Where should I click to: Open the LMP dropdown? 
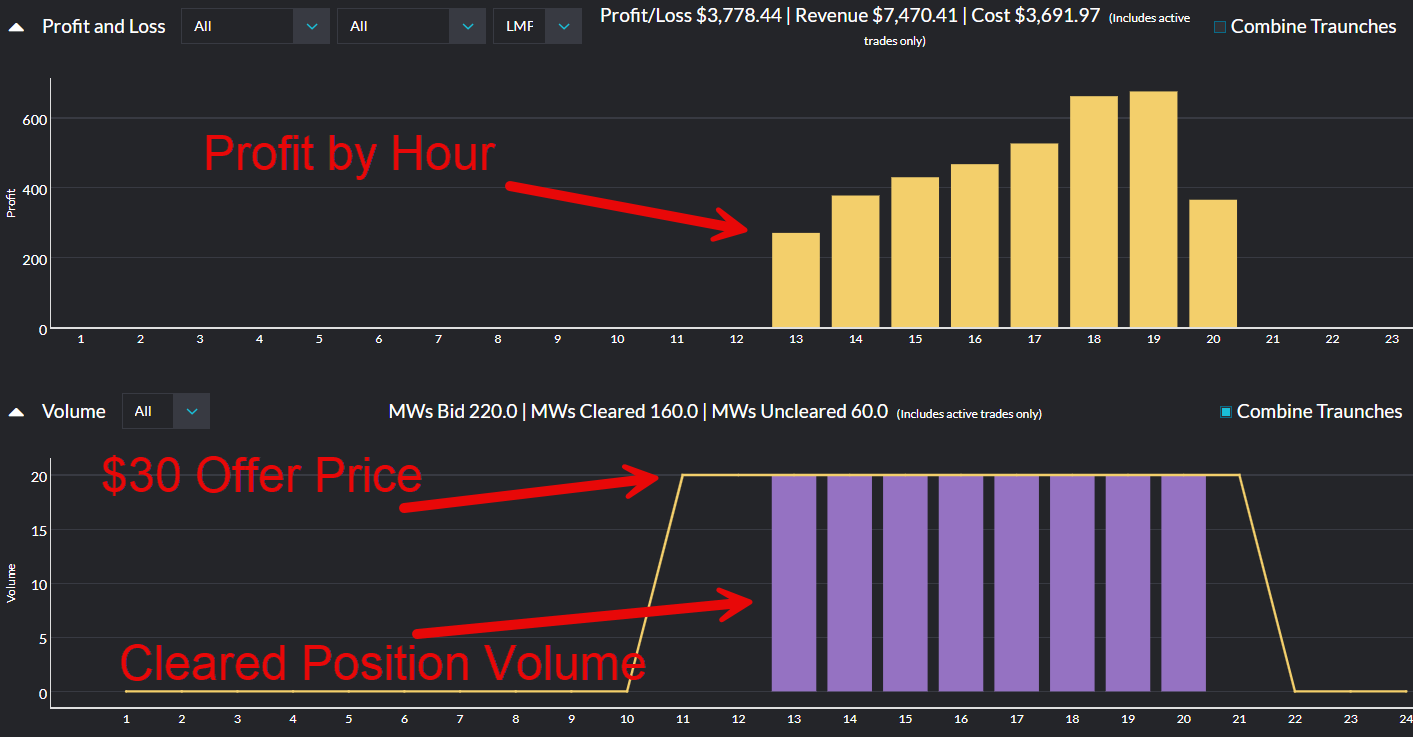click(x=538, y=26)
